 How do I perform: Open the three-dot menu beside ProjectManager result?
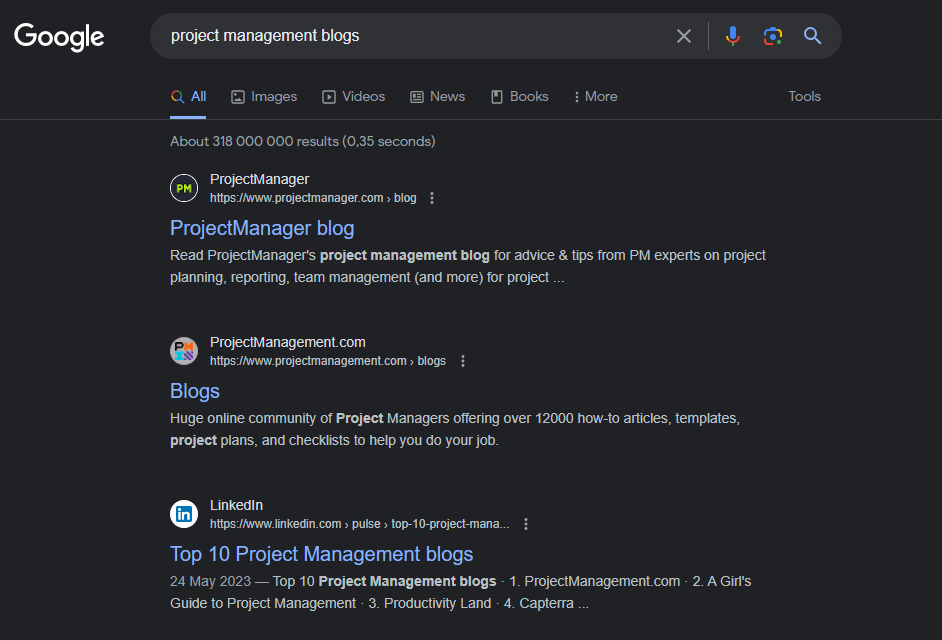click(x=431, y=197)
